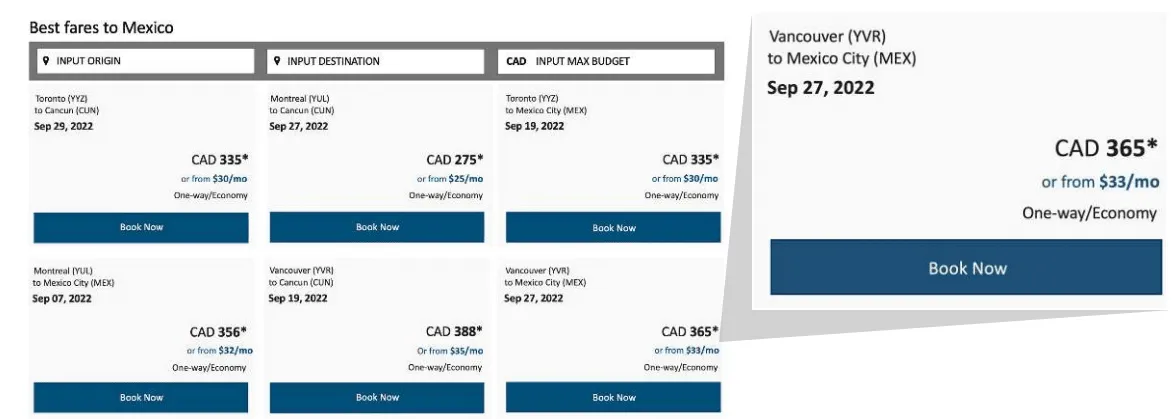Image resolution: width=1176 pixels, height=419 pixels.
Task: Click $33/mo link in the small grid card
Action: click(x=700, y=350)
